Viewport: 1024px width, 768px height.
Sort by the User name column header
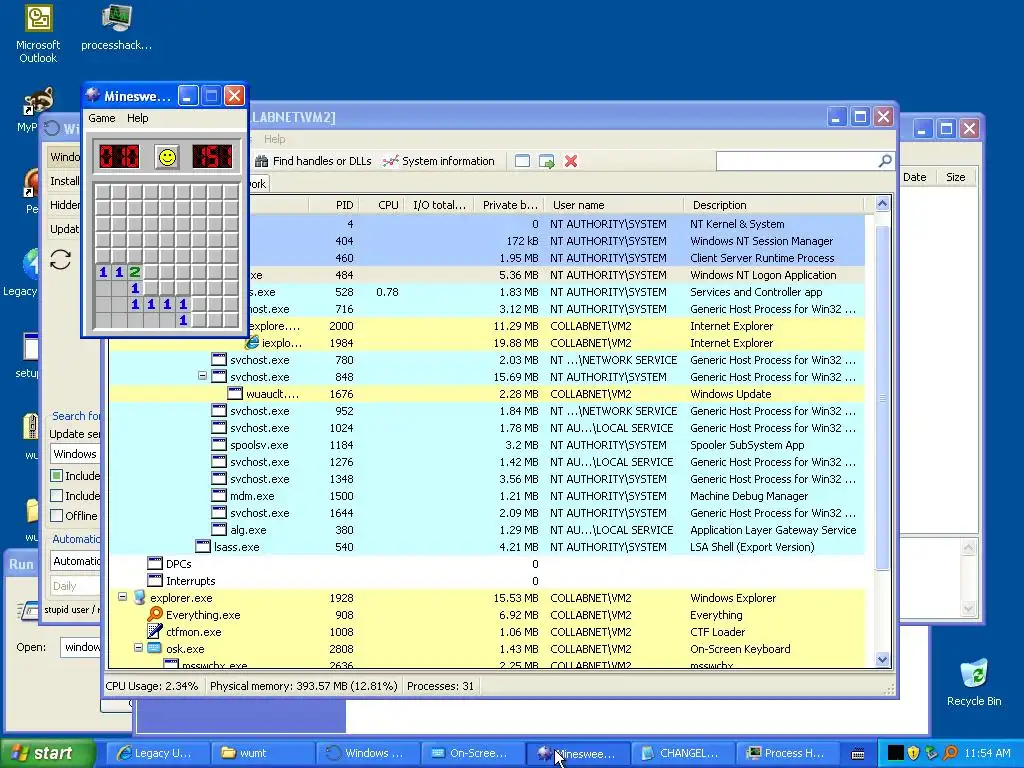coord(614,205)
